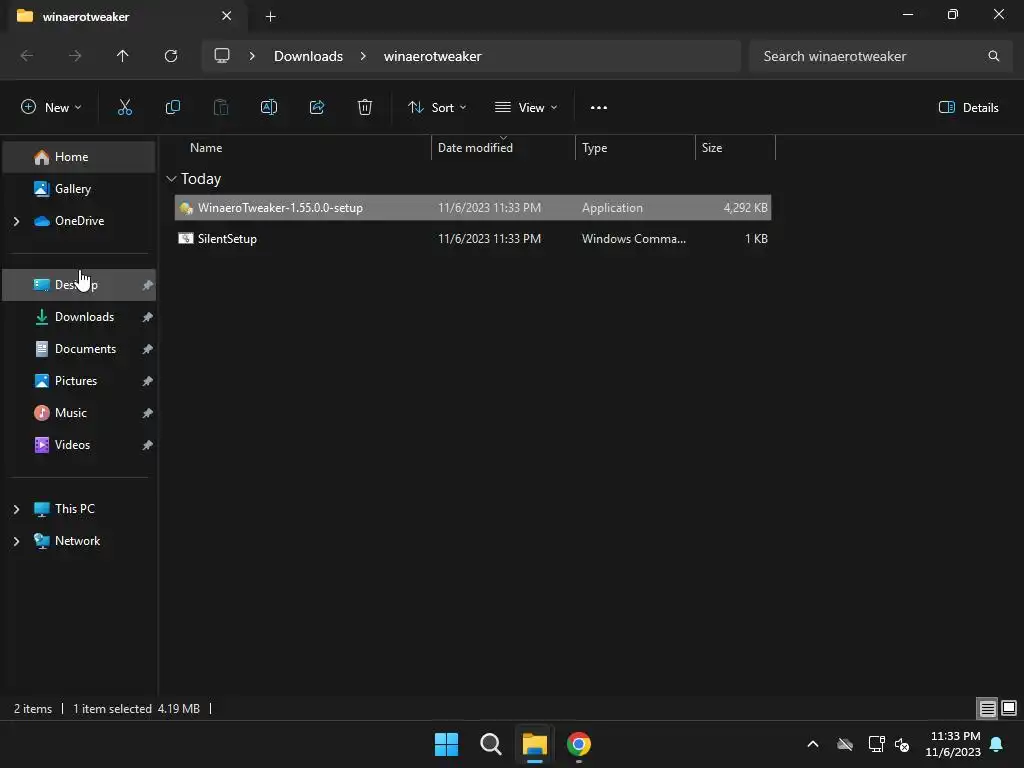Select the WinaeroTweaker-1.55.0.0-setup file
1024x768 pixels.
(473, 208)
